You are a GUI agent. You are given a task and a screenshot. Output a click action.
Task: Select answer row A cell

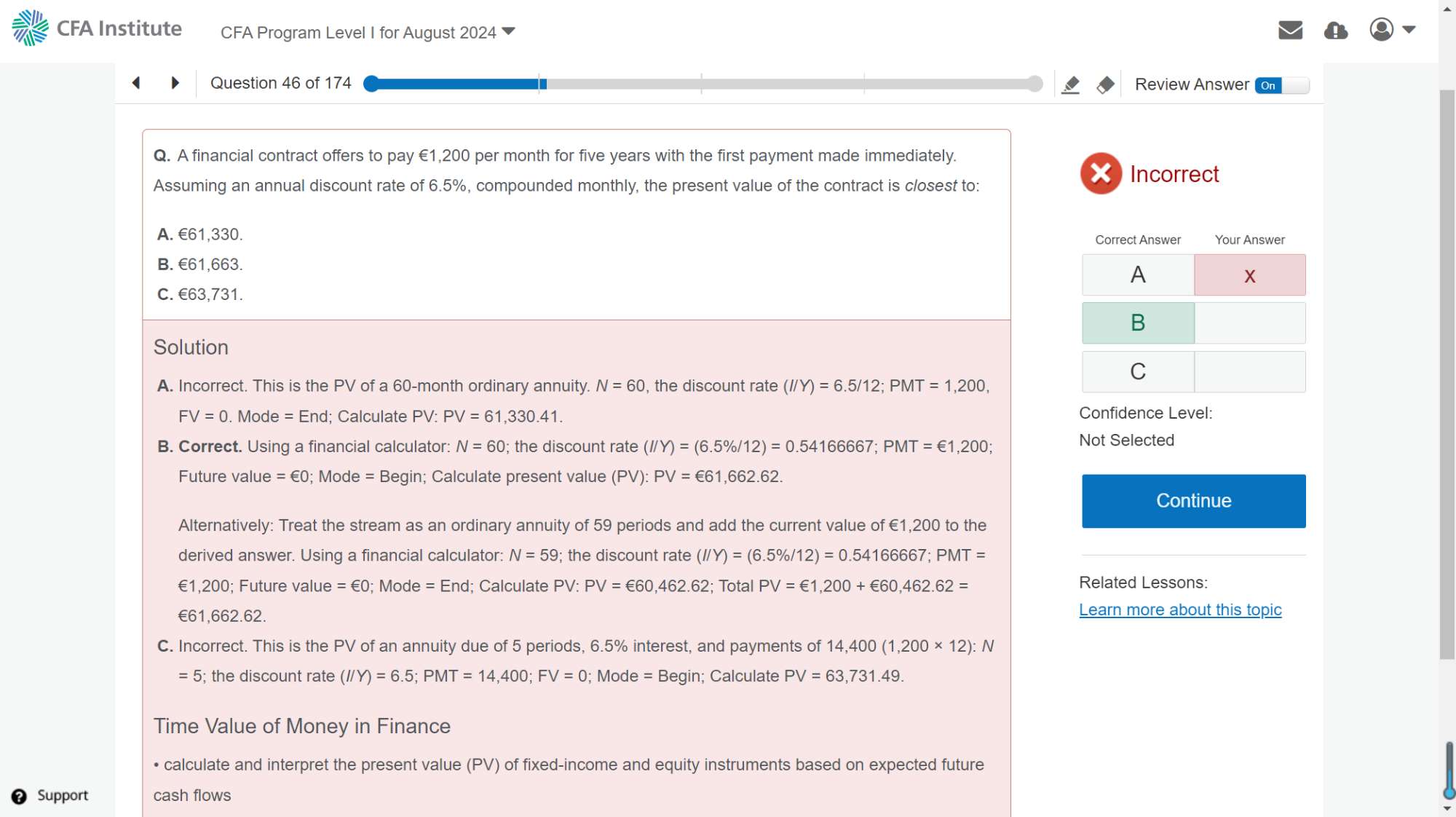point(1138,275)
